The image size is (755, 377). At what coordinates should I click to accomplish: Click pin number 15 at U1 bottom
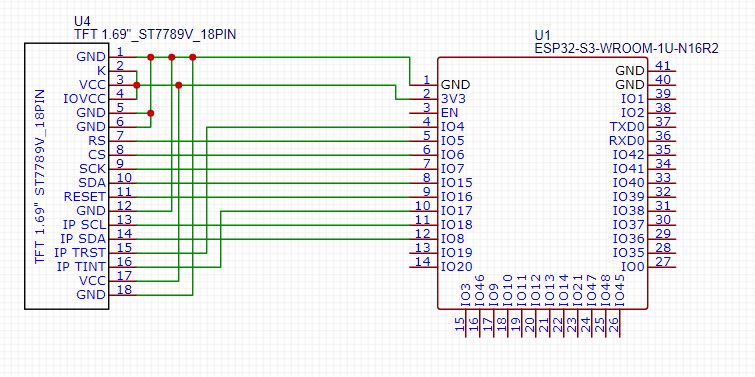(x=459, y=325)
